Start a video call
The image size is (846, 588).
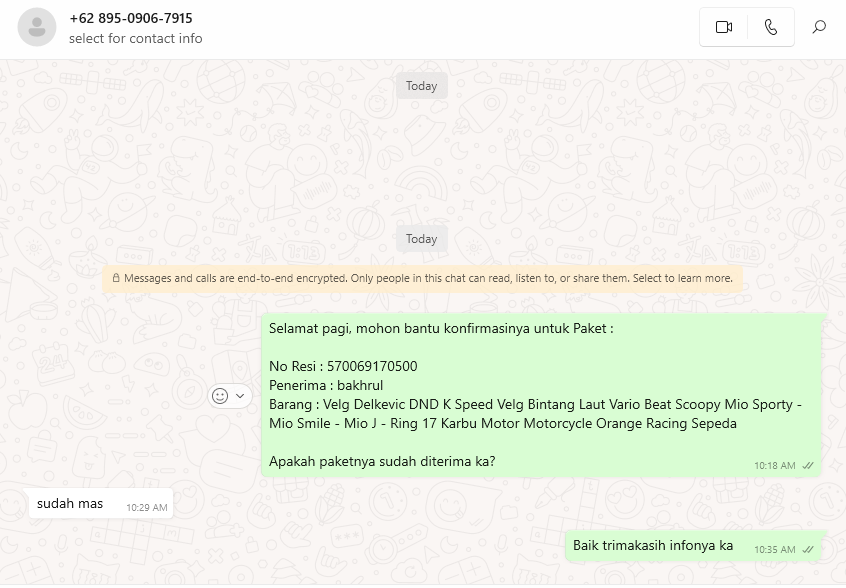click(x=724, y=27)
